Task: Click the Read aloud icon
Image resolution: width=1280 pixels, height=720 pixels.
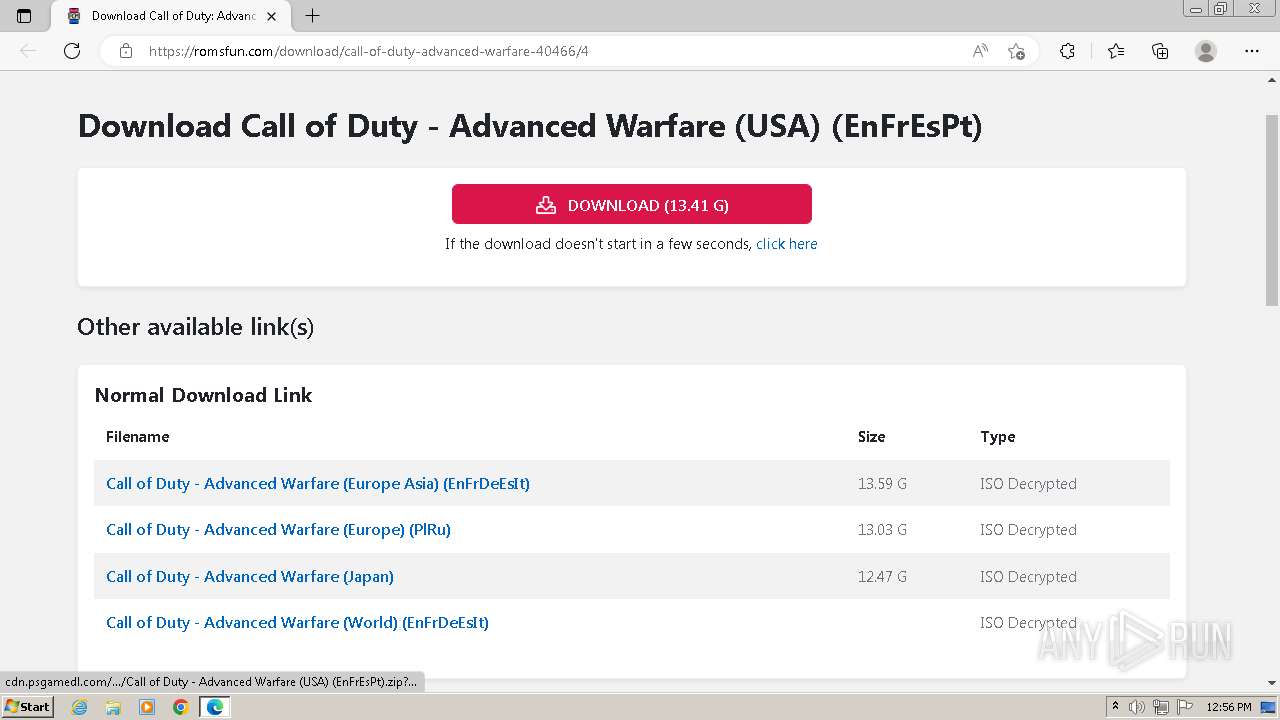Action: click(x=980, y=51)
